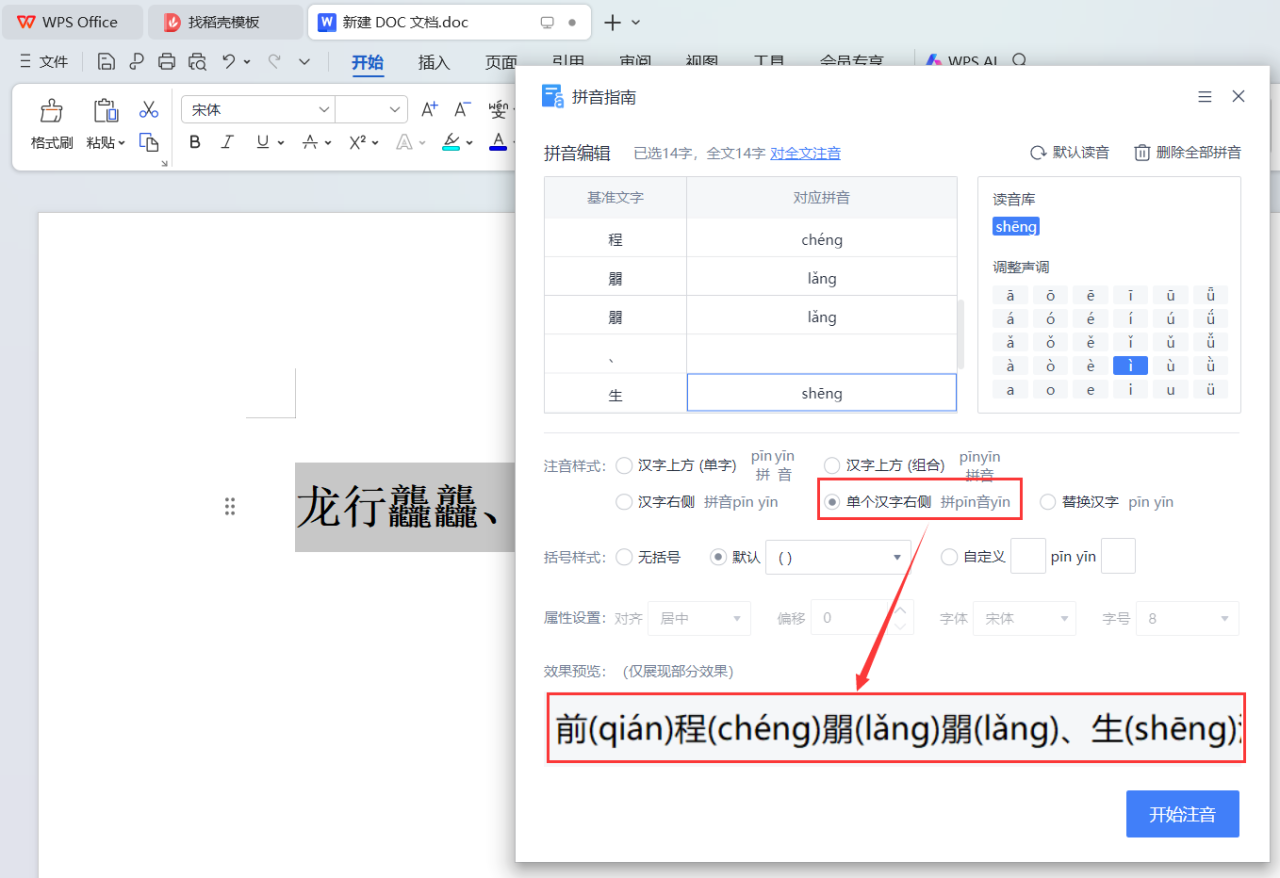The width and height of the screenshot is (1280, 878).
Task: Click the Print icon
Action: [167, 62]
